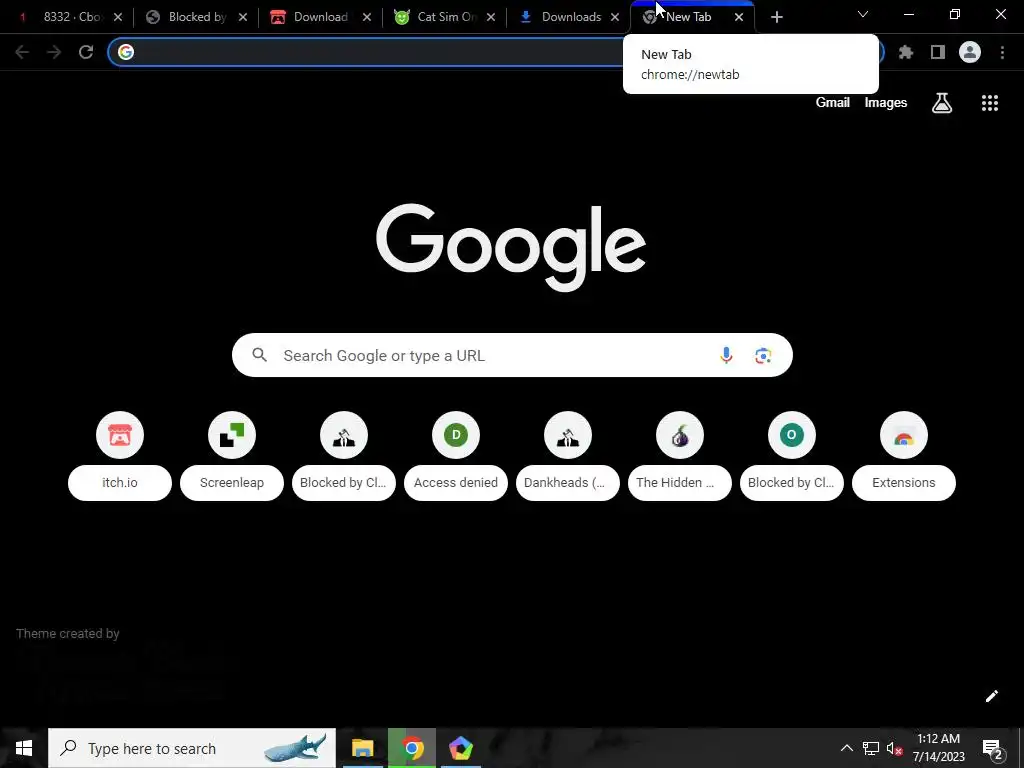This screenshot has height=768, width=1024.
Task: Click the magnifier icon in search box
Action: (x=260, y=355)
